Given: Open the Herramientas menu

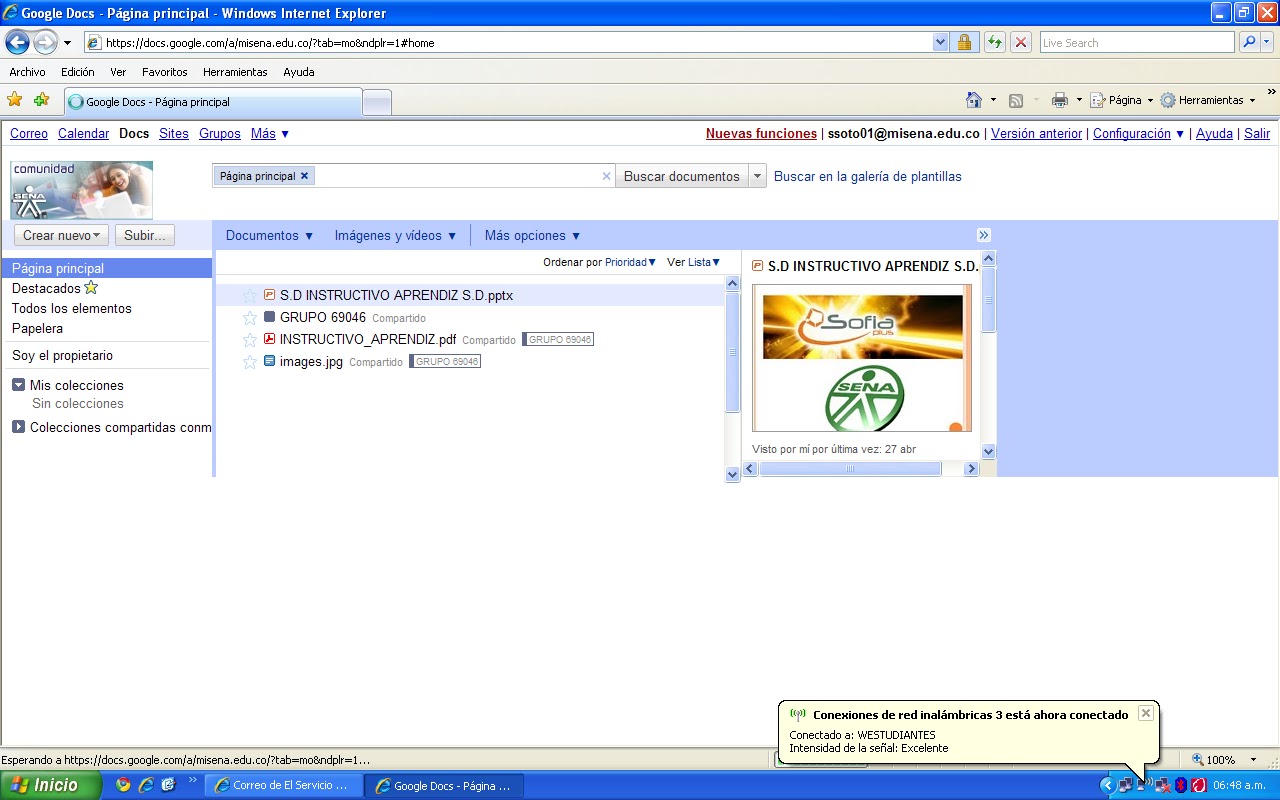Looking at the screenshot, I should coord(235,72).
